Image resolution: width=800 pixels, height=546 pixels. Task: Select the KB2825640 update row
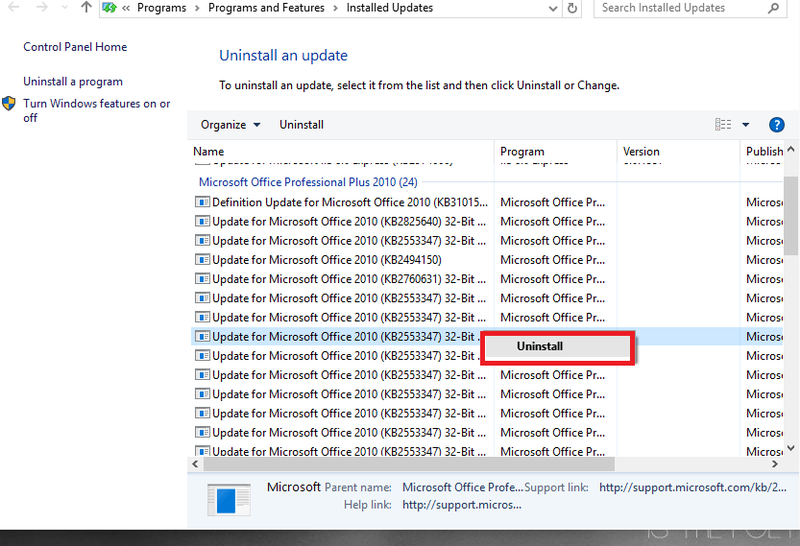(x=486, y=221)
